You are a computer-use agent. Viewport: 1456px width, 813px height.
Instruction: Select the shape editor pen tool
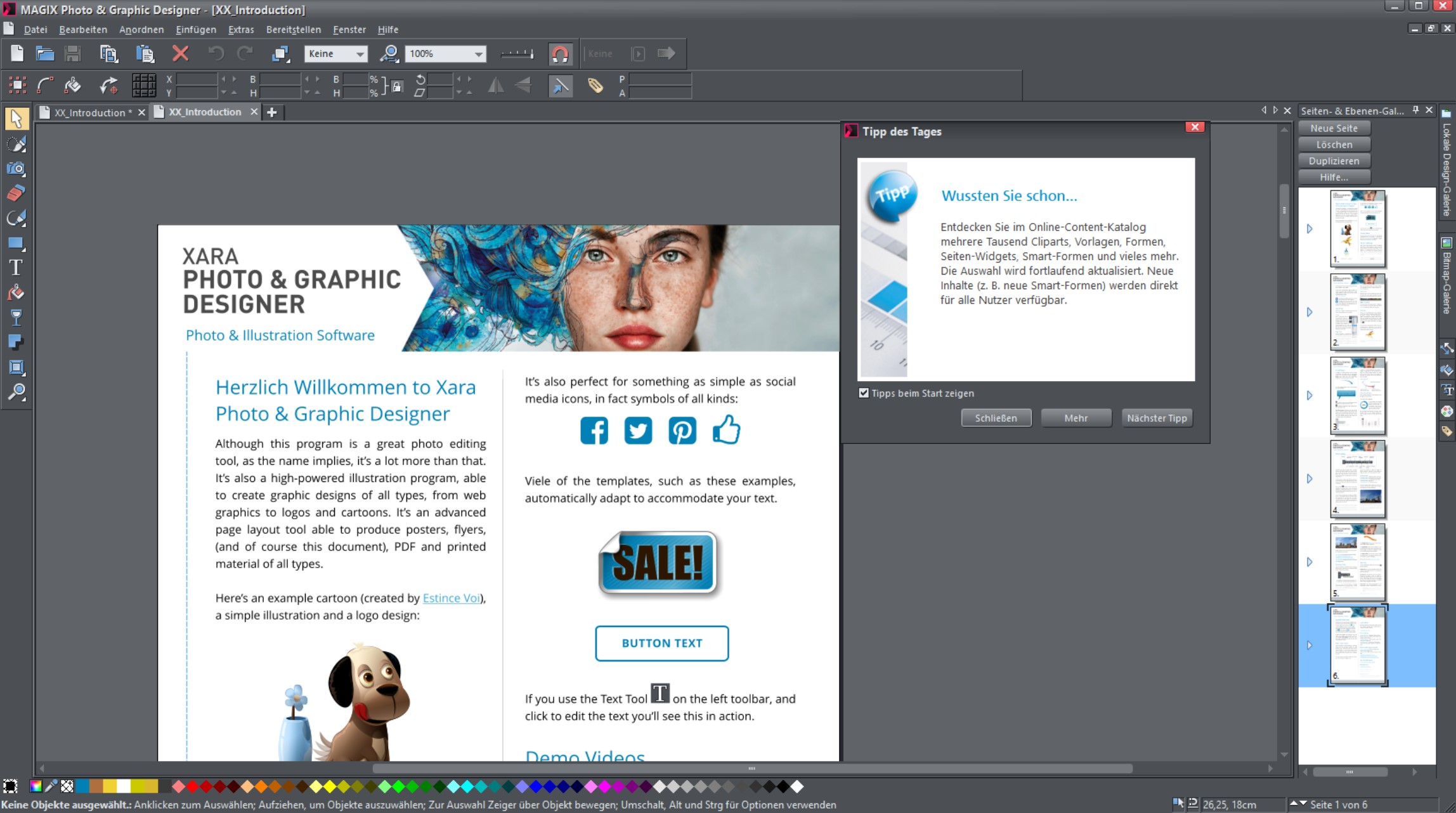pos(16,218)
